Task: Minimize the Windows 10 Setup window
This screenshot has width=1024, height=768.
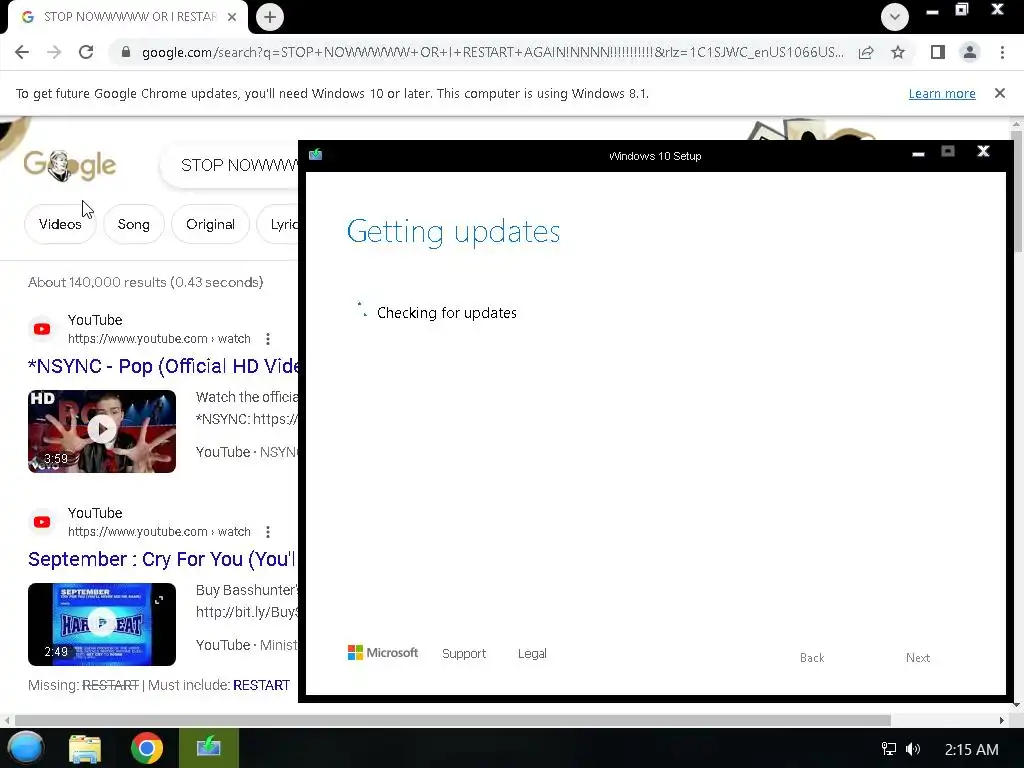Action: click(x=918, y=153)
